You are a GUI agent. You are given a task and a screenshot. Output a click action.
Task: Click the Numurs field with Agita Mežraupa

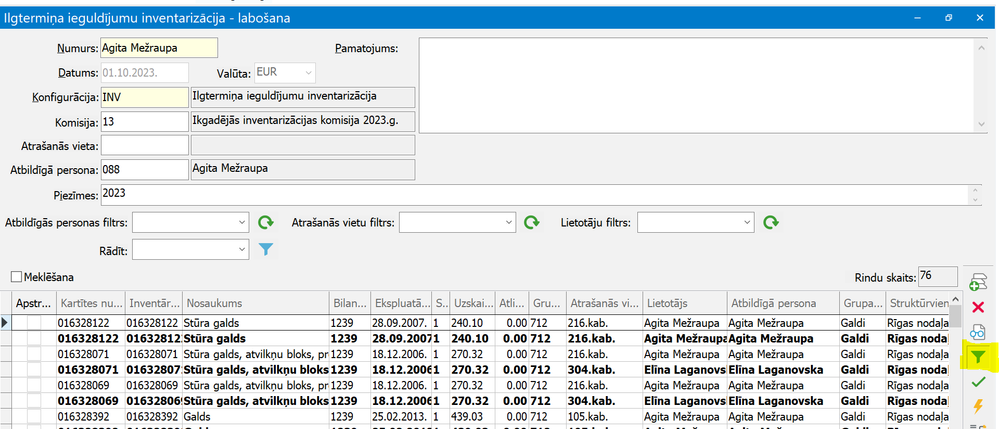click(x=159, y=48)
